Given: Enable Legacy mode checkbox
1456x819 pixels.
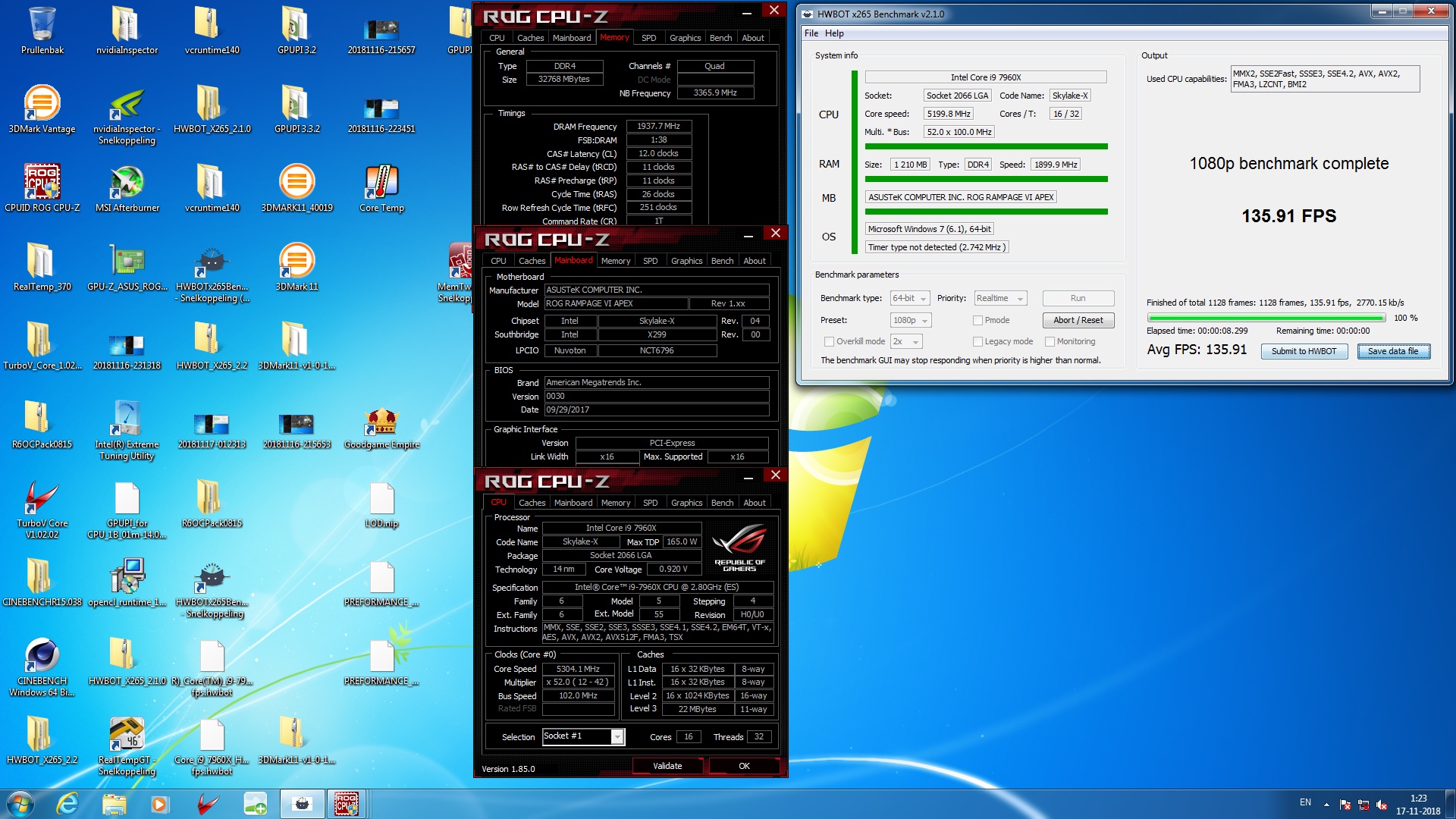Looking at the screenshot, I should [977, 341].
